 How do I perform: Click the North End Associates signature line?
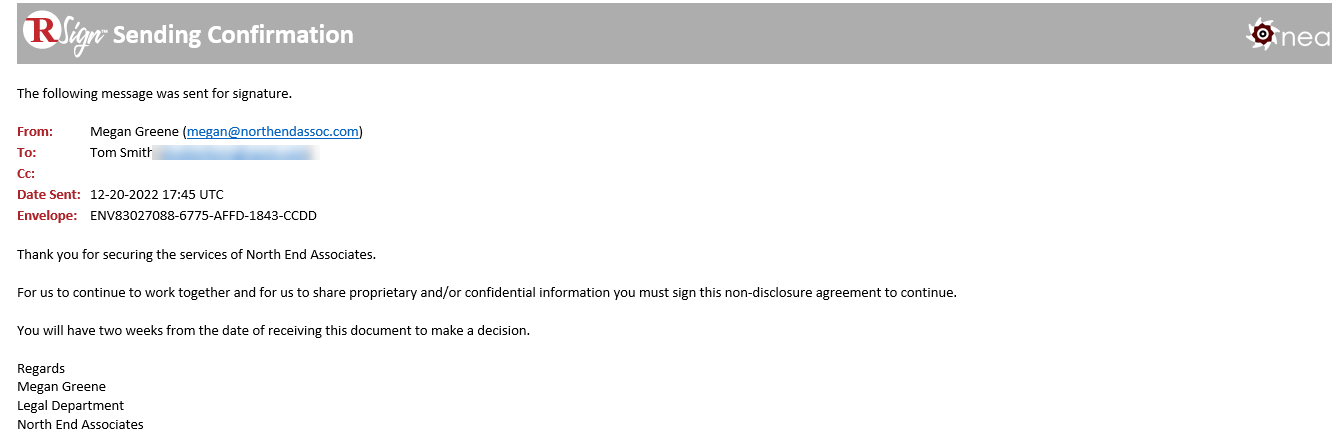(80, 424)
